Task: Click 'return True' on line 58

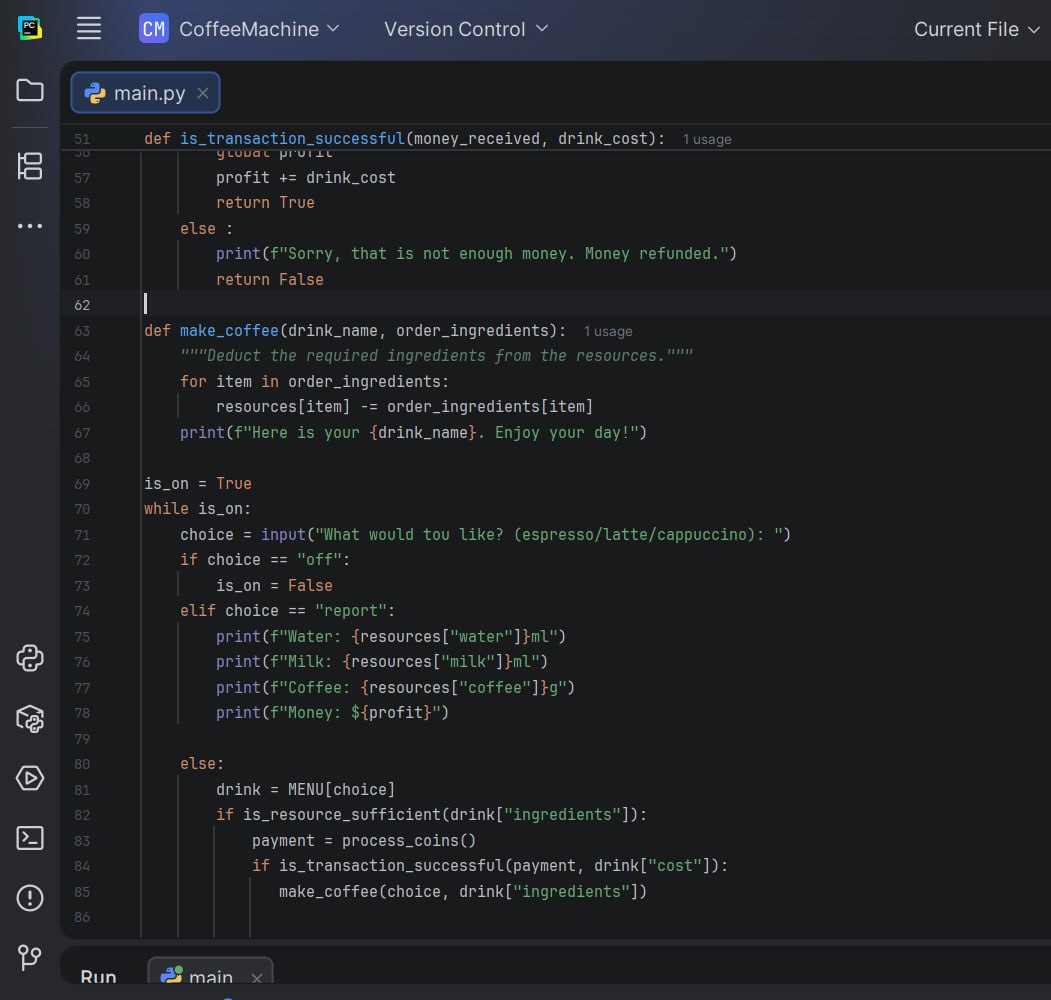Action: [x=265, y=202]
